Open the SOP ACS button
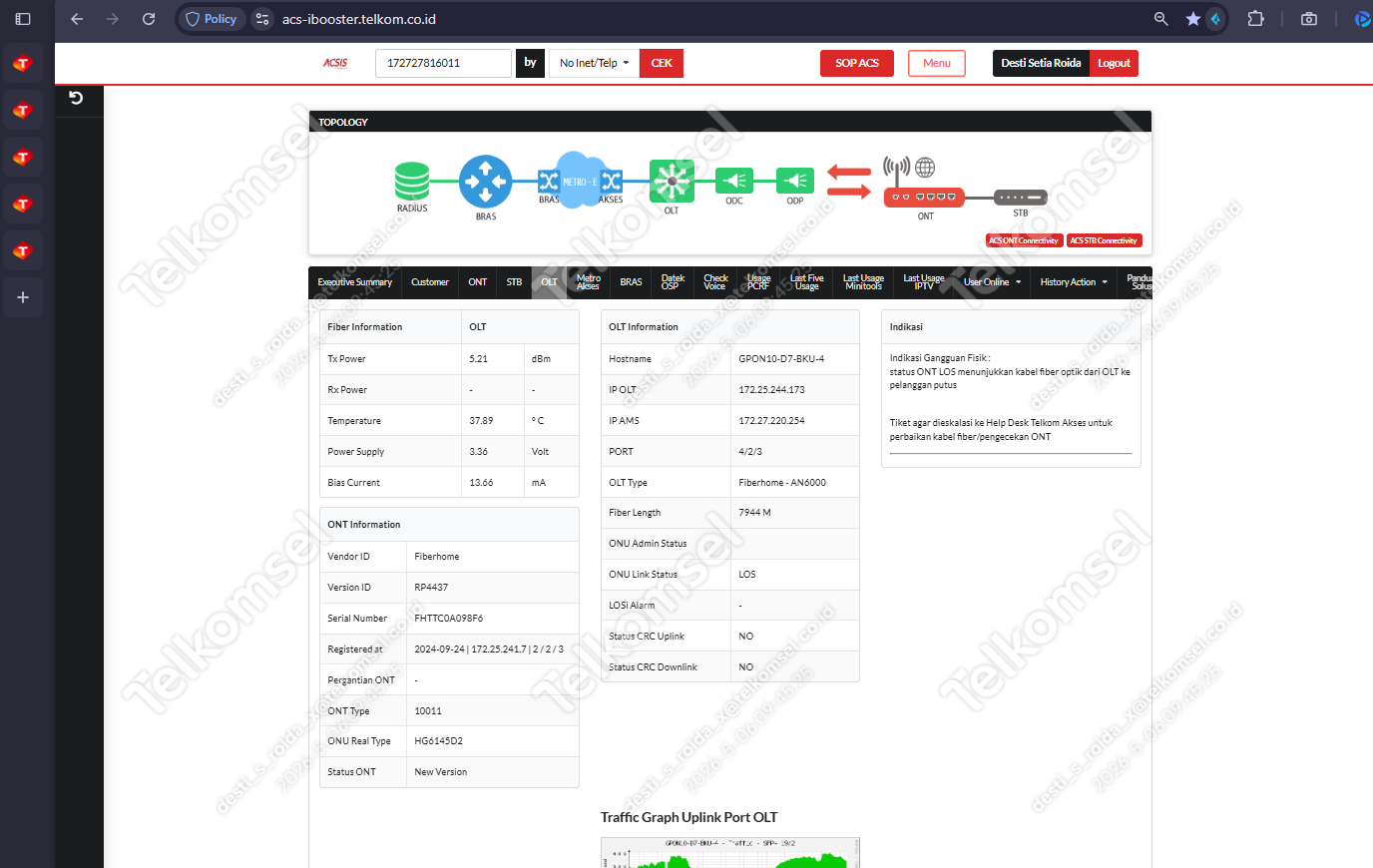Image resolution: width=1373 pixels, height=868 pixels. point(857,63)
